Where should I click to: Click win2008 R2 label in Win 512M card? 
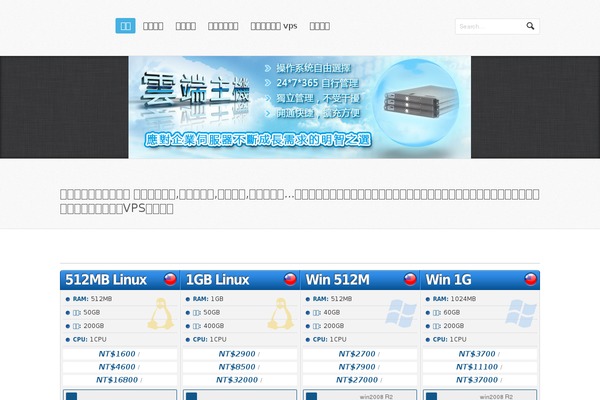tap(376, 397)
